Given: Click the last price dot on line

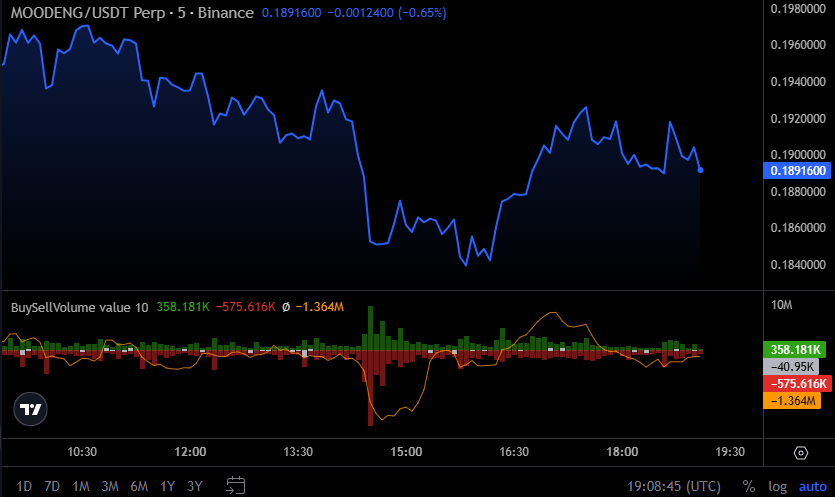Looking at the screenshot, I should (700, 170).
